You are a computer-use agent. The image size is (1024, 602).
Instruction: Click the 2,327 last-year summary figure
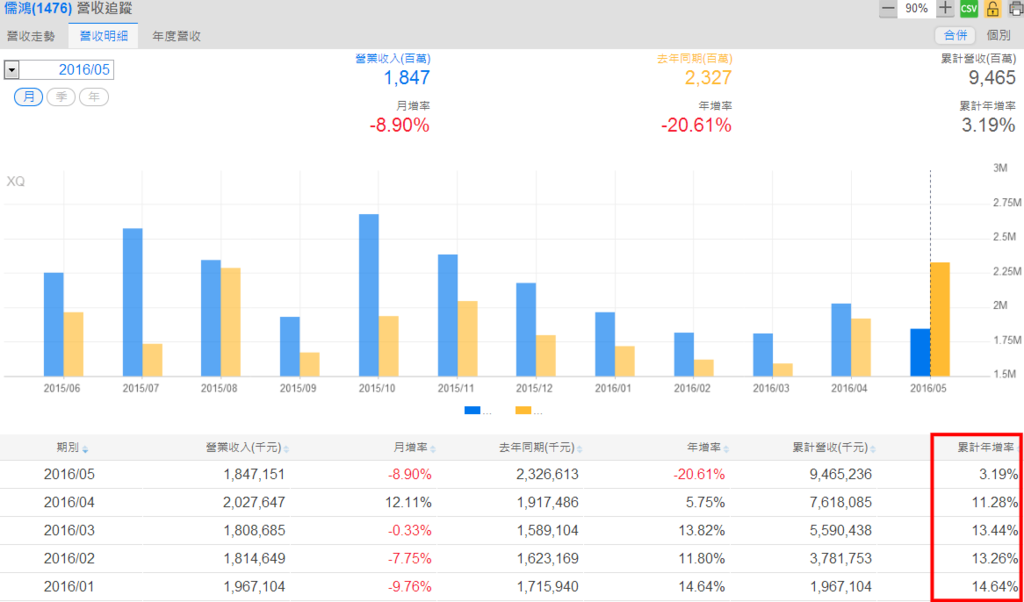[708, 78]
